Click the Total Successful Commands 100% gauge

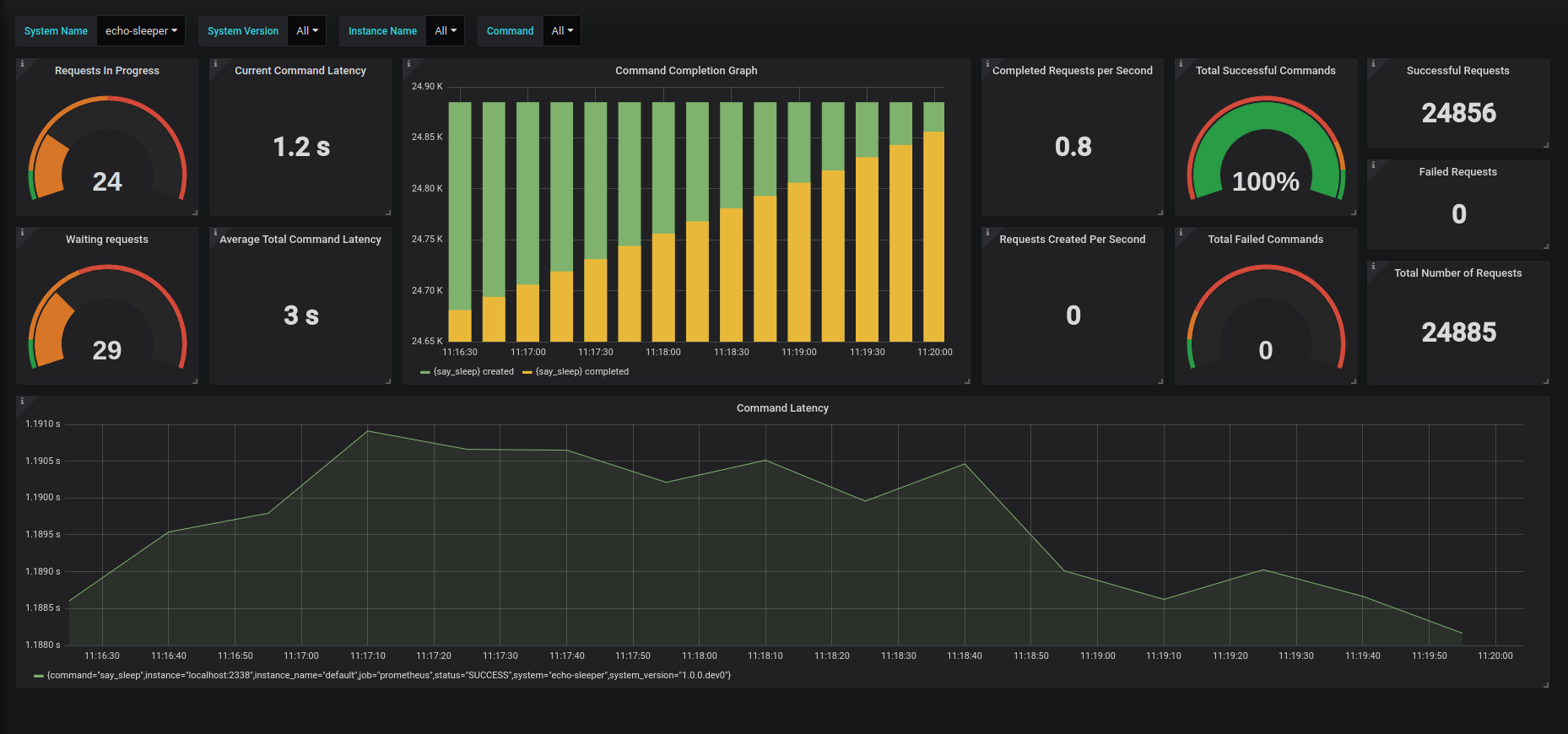point(1266,148)
